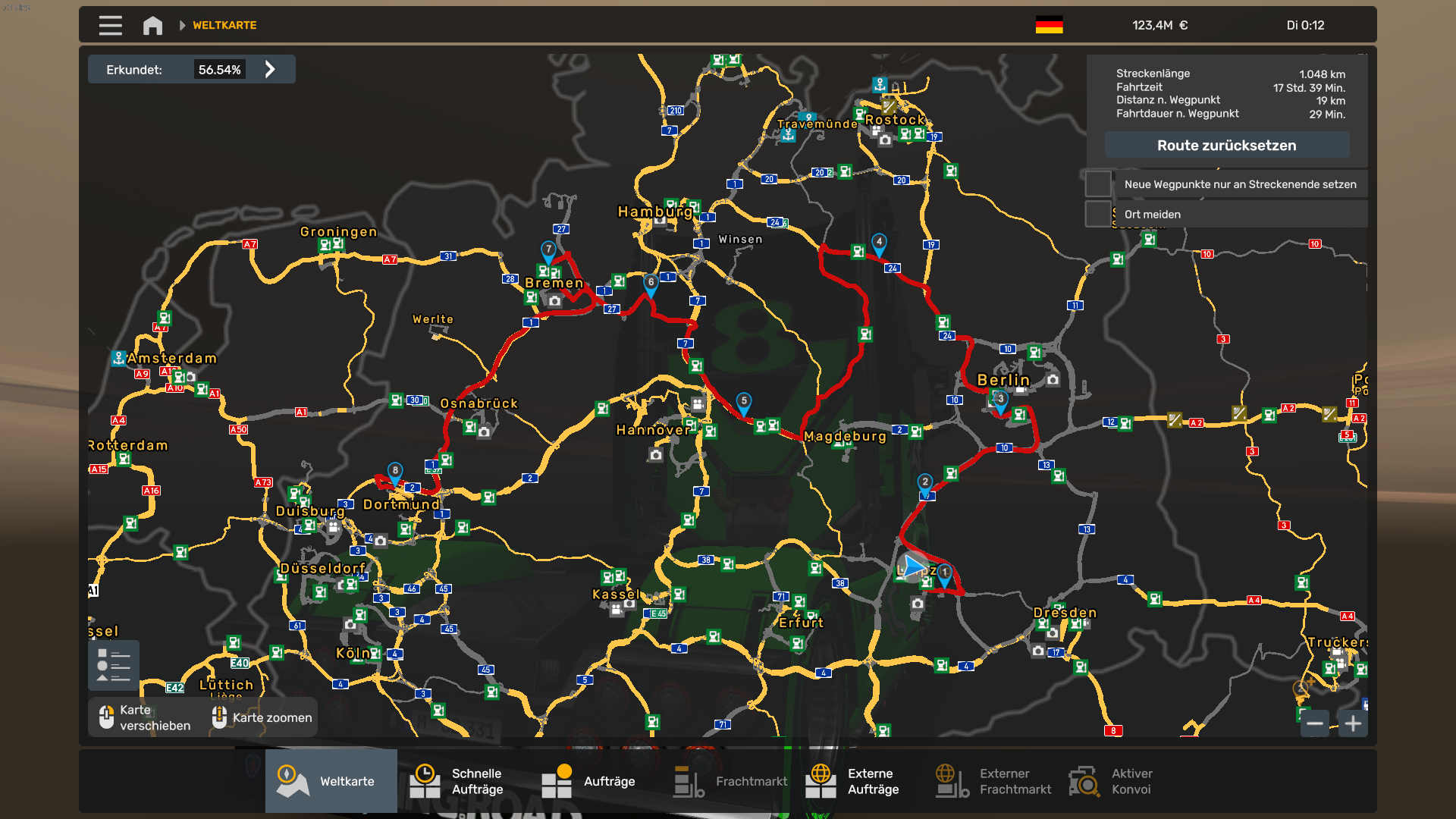Click the ferry port icon at Amsterdam

(x=118, y=358)
